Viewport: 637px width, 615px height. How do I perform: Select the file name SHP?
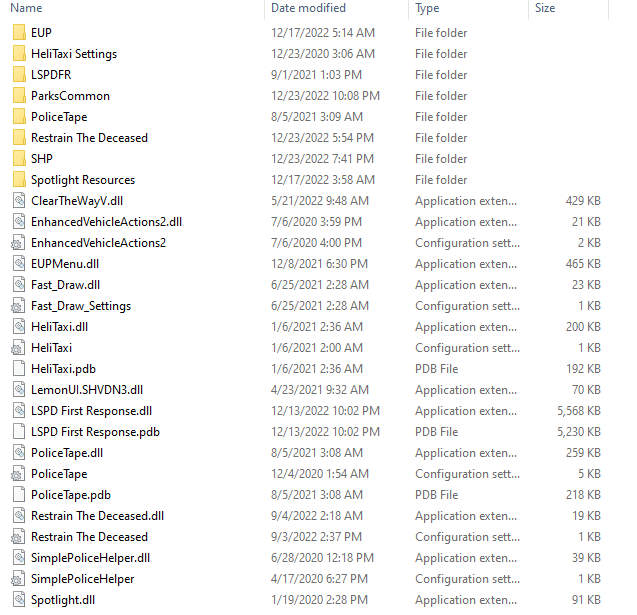(x=42, y=159)
